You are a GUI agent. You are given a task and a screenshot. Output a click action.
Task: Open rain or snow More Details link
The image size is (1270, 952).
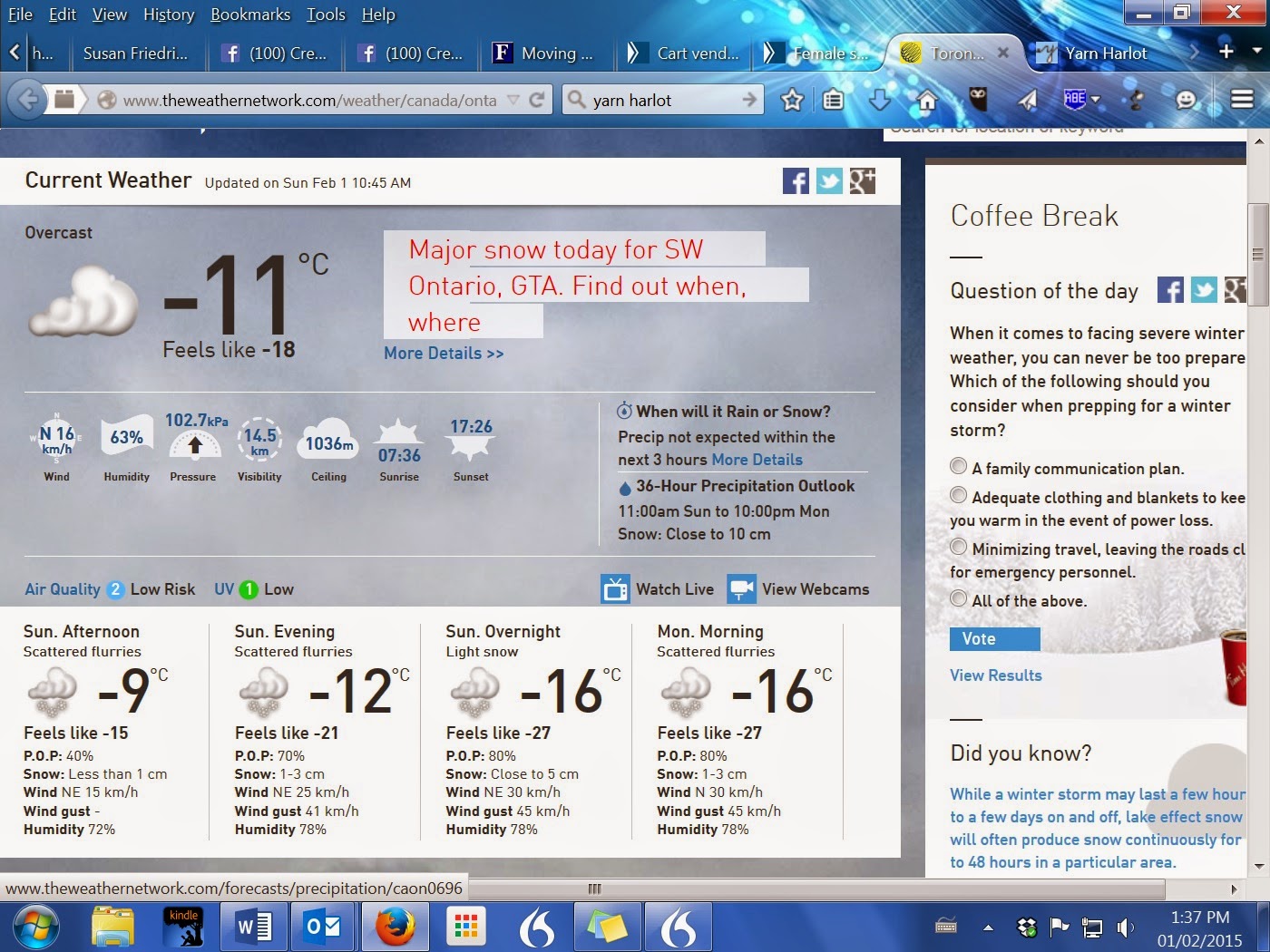coord(757,460)
